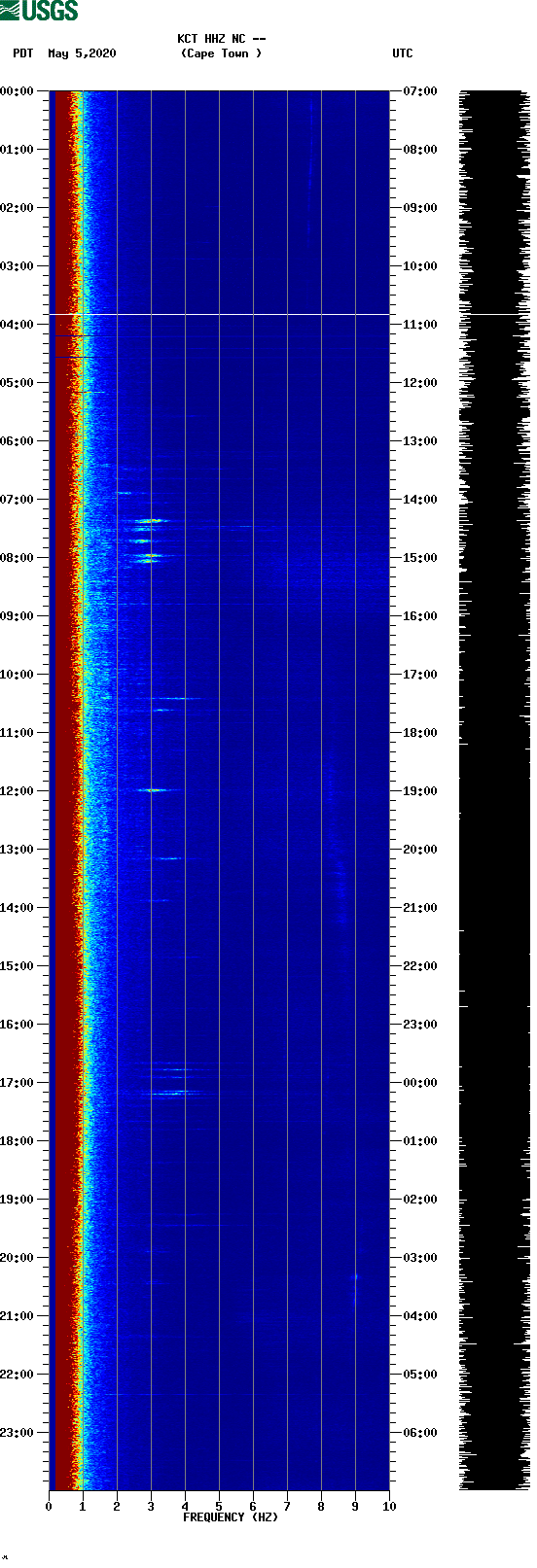Click the 10 Hz frequency tick label
Viewport: 537px width, 1568px height.
tap(389, 1507)
